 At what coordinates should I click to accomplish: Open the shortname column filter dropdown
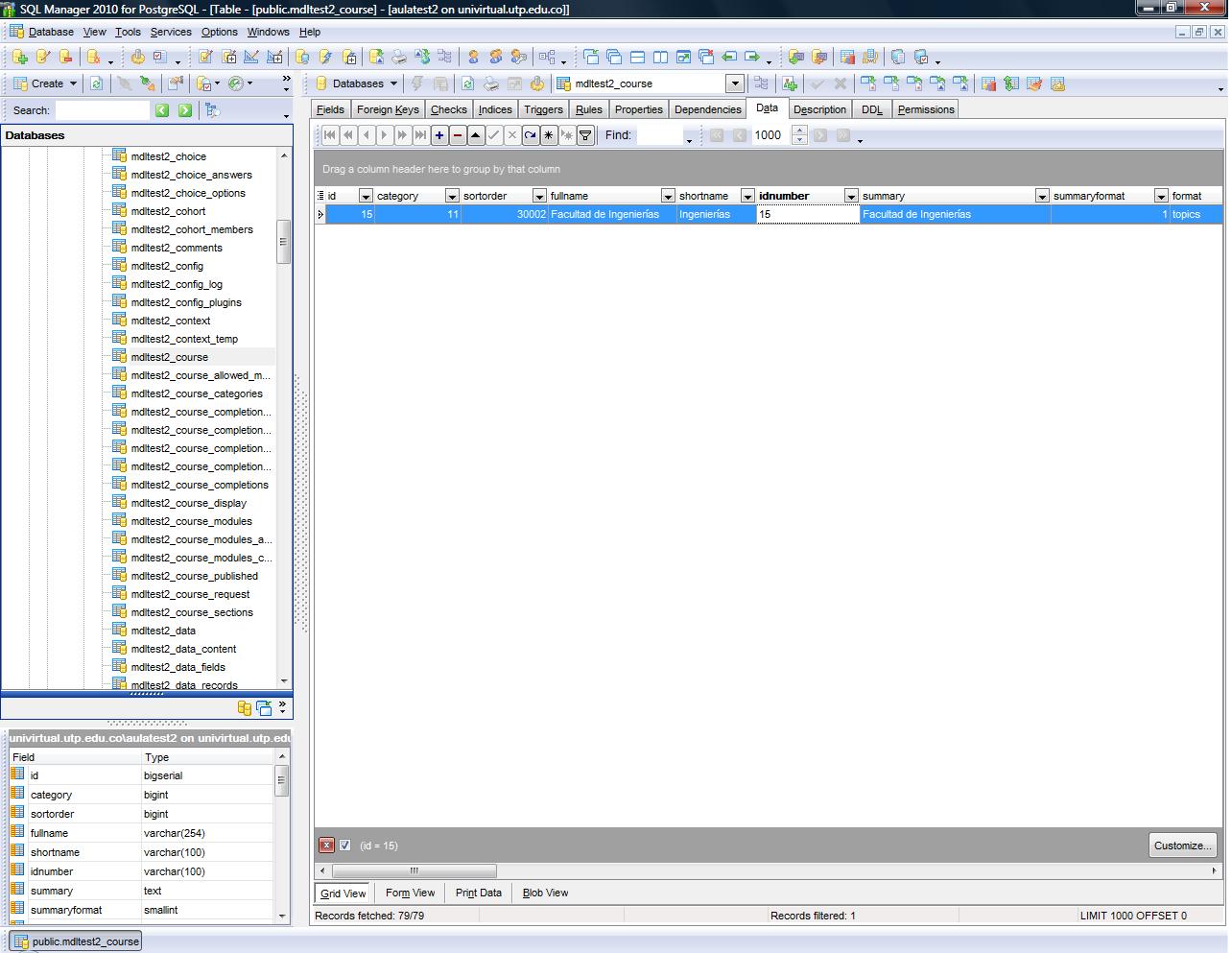(747, 196)
